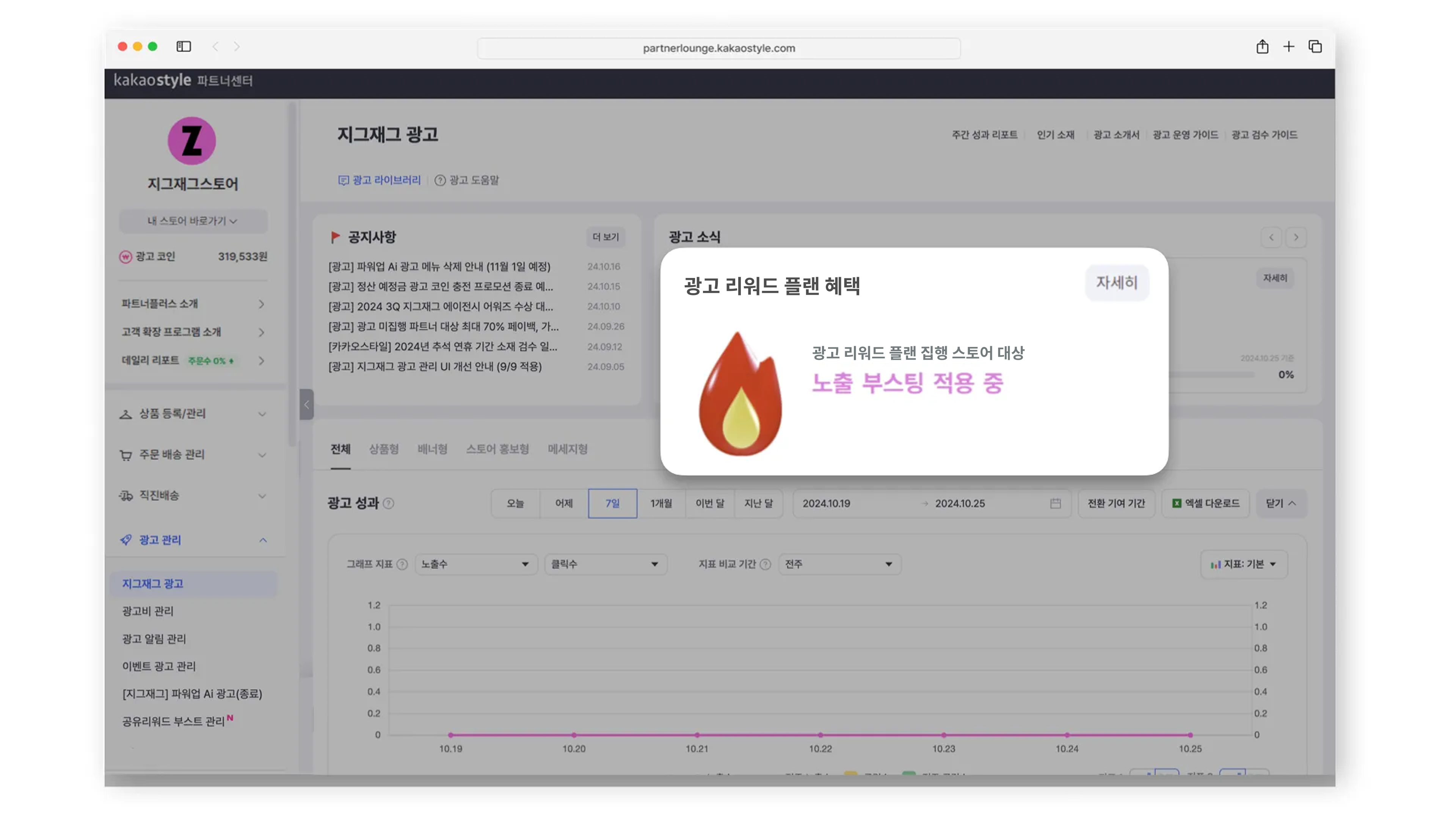
Task: Open 주간 성과 리포트 link
Action: click(x=985, y=135)
